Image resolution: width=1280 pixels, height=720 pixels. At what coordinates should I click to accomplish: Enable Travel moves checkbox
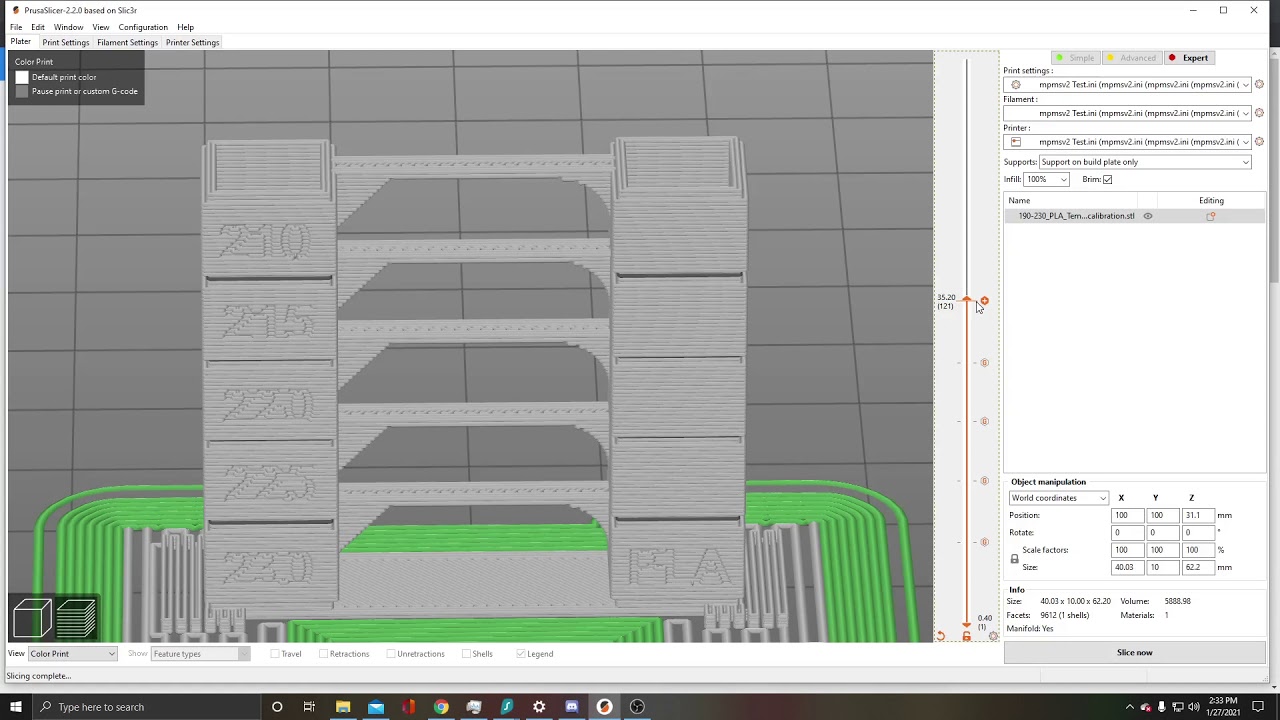(275, 654)
